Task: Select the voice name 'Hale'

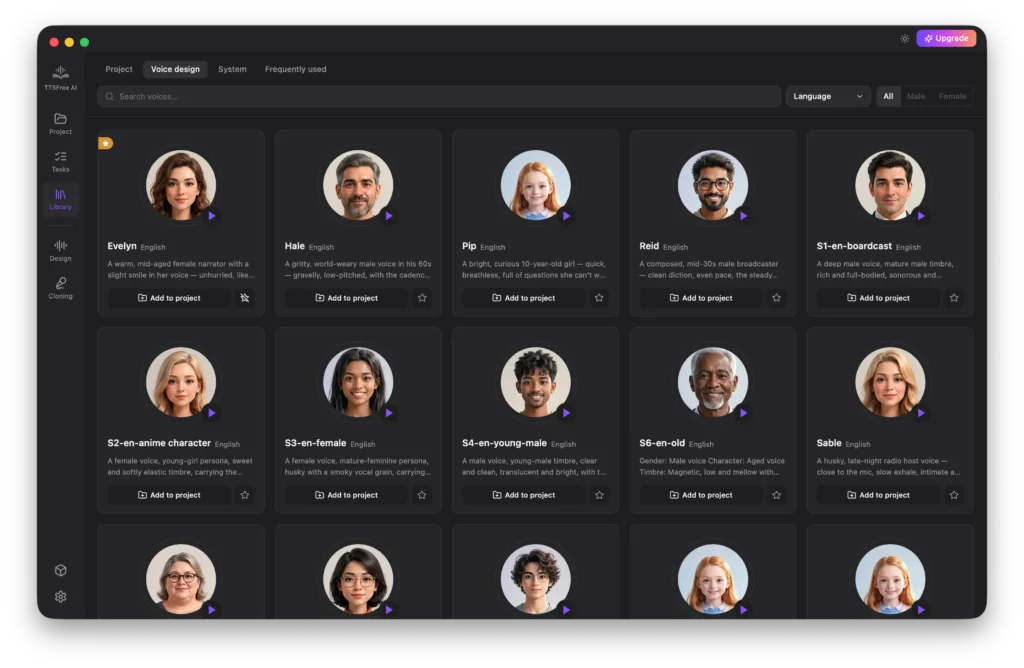Action: click(x=295, y=246)
